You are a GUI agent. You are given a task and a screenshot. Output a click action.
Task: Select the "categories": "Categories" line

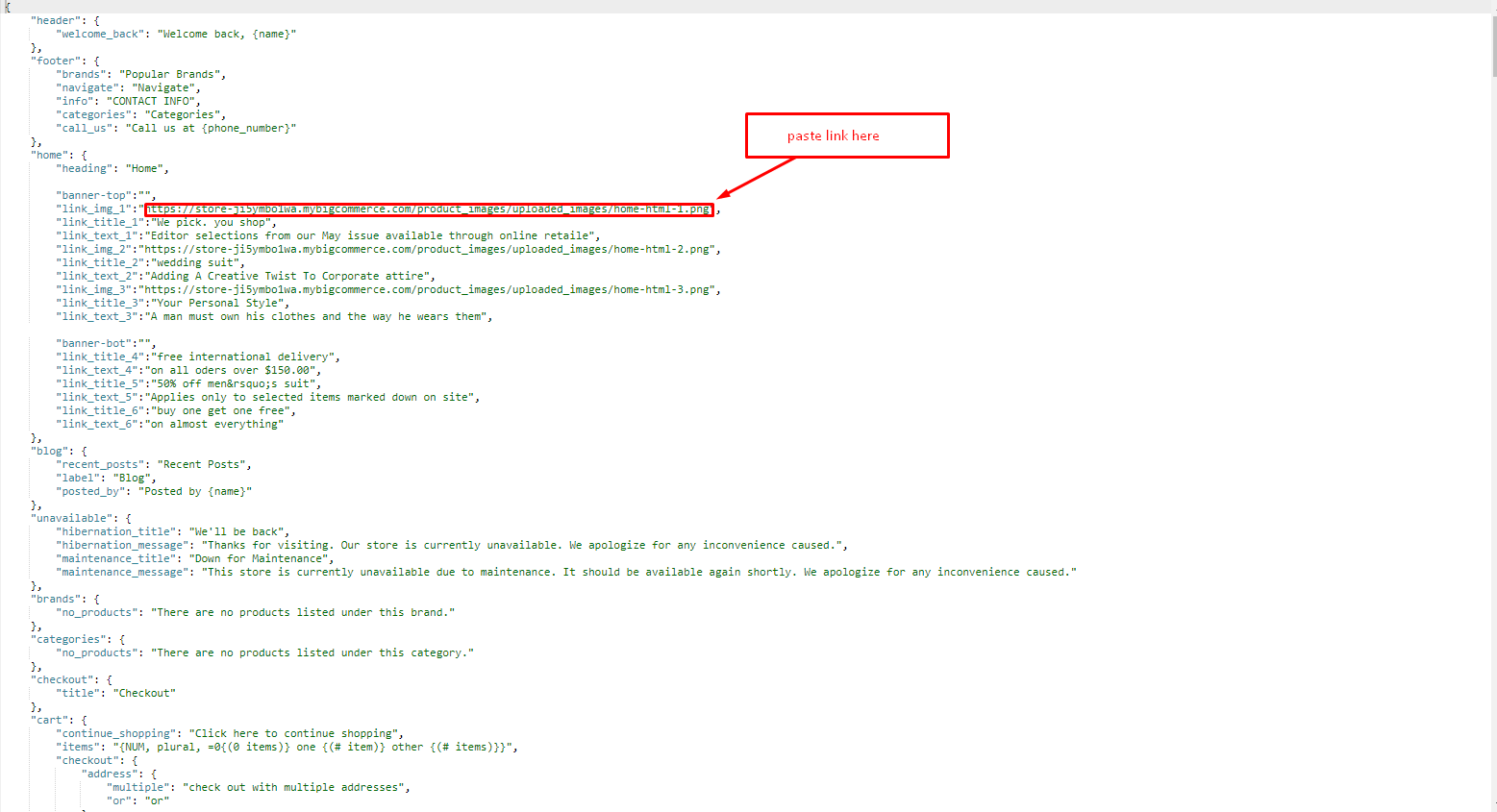(140, 114)
